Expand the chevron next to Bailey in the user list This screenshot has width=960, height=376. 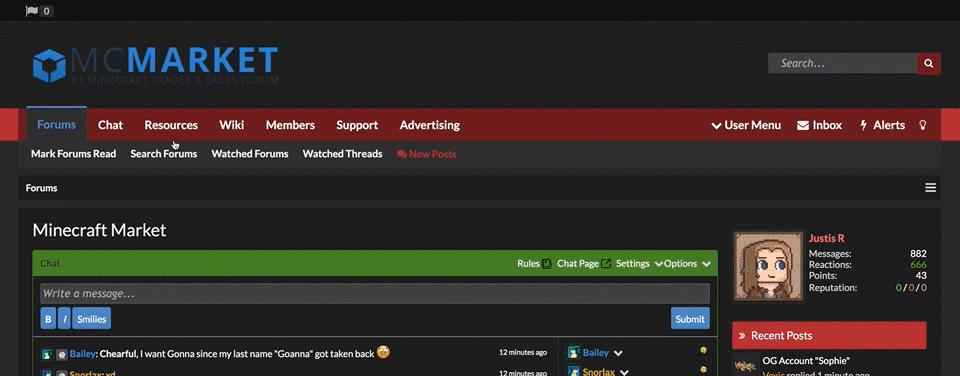pos(618,353)
